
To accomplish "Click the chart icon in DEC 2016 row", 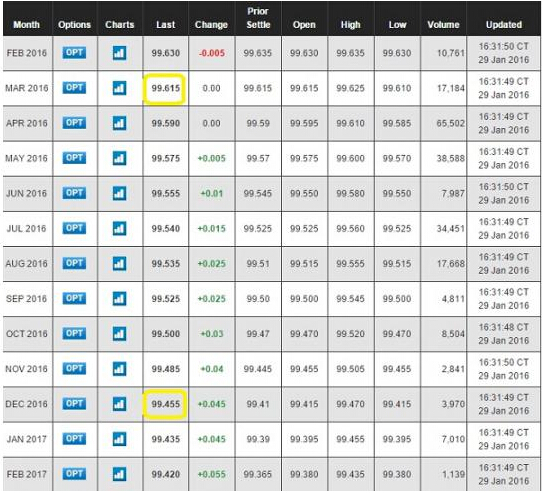I will click(119, 404).
